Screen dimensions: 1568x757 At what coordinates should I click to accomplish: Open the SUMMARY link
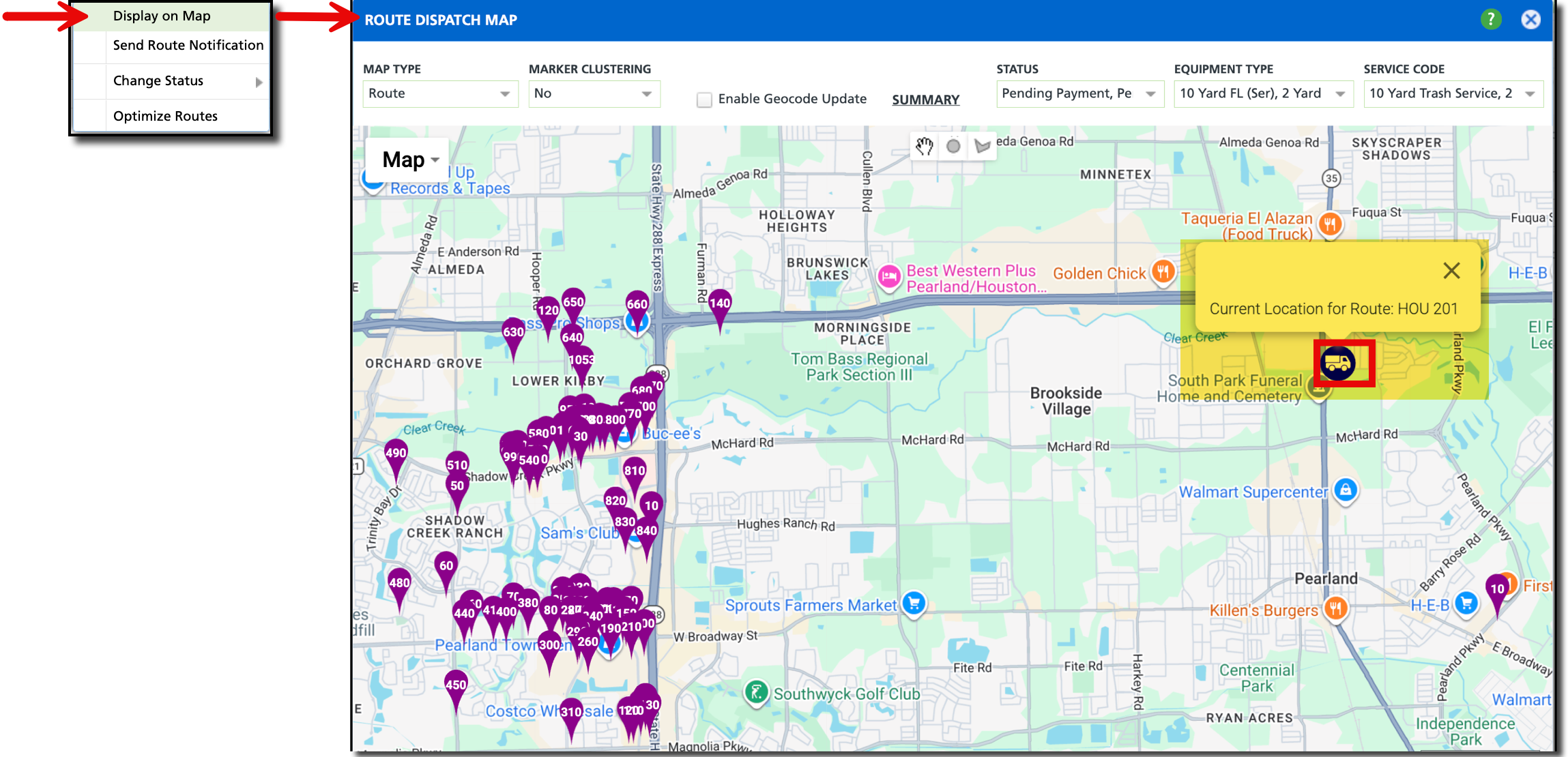coord(925,100)
